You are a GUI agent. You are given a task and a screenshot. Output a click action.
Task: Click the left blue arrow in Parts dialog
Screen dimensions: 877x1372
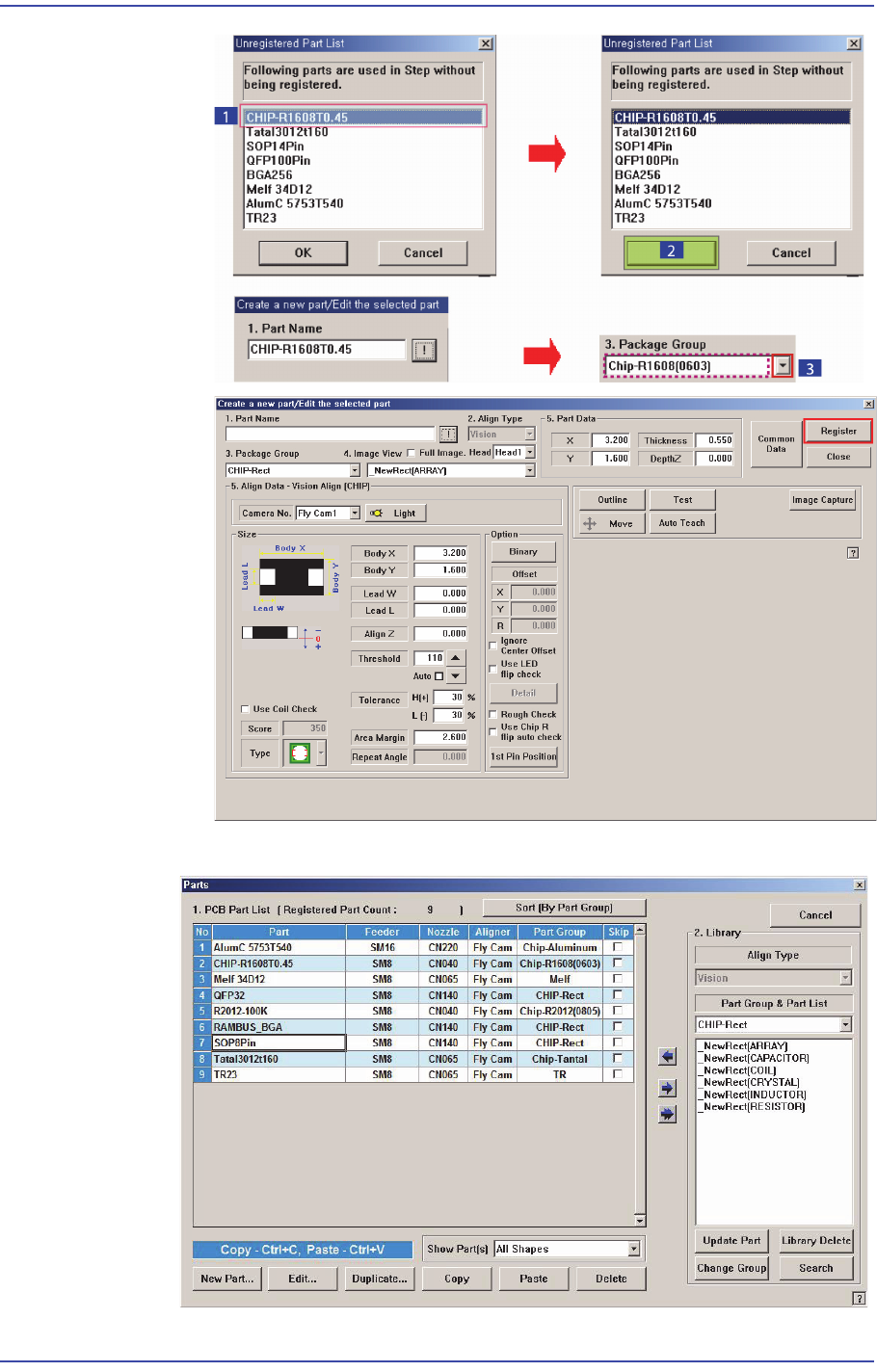tap(667, 1057)
